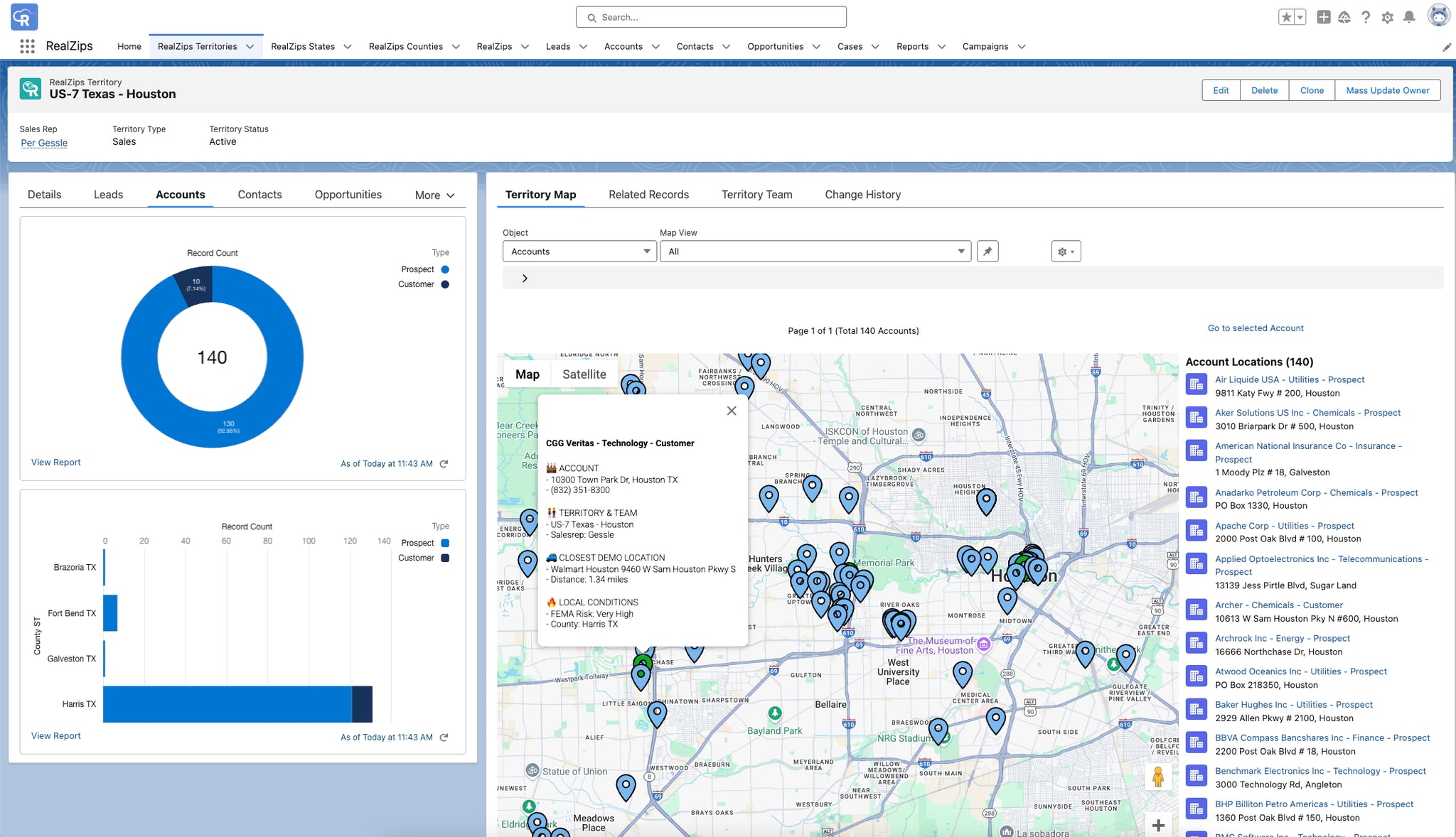Click the Edit button
1456x837 pixels.
1221,90
